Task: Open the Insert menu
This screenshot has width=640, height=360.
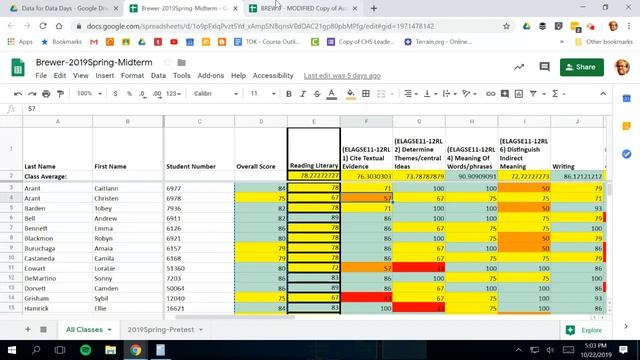Action: (104, 76)
